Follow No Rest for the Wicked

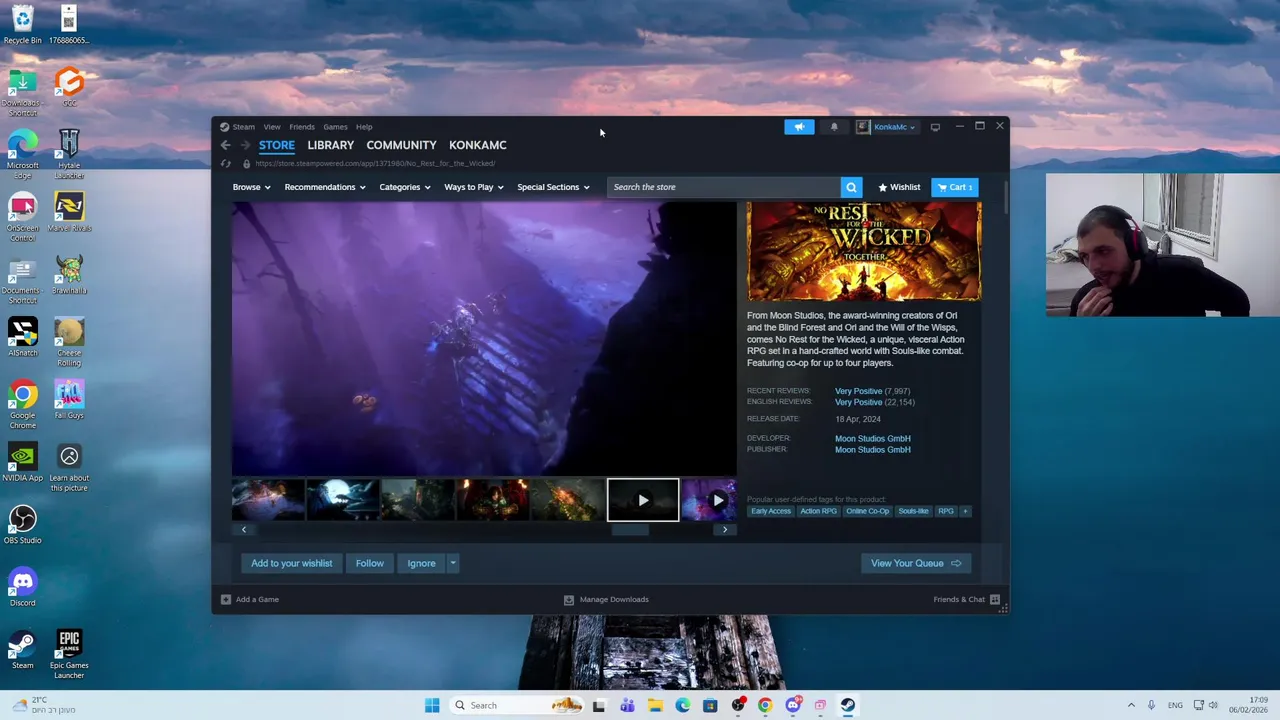(369, 563)
